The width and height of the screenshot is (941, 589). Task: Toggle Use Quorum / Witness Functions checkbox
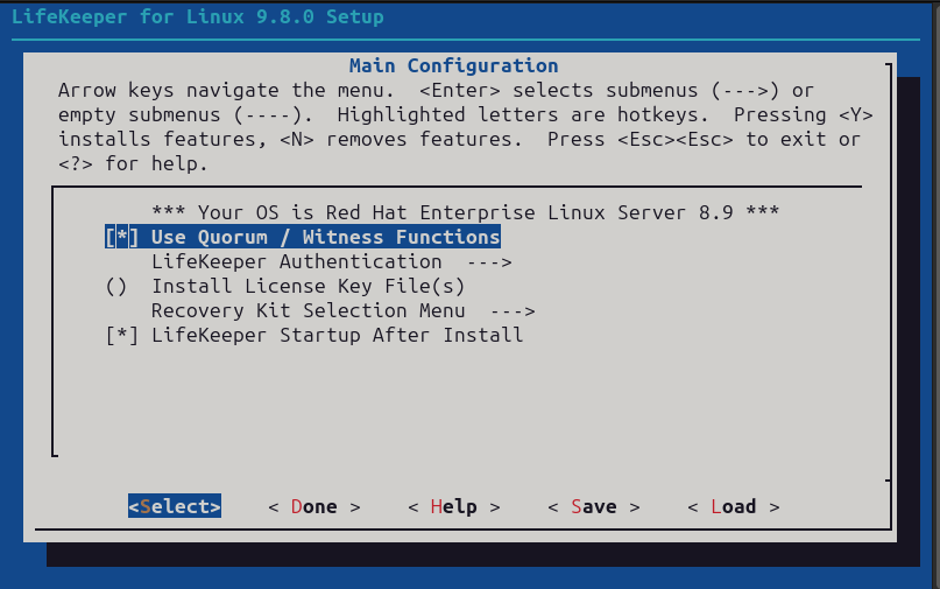tap(122, 237)
